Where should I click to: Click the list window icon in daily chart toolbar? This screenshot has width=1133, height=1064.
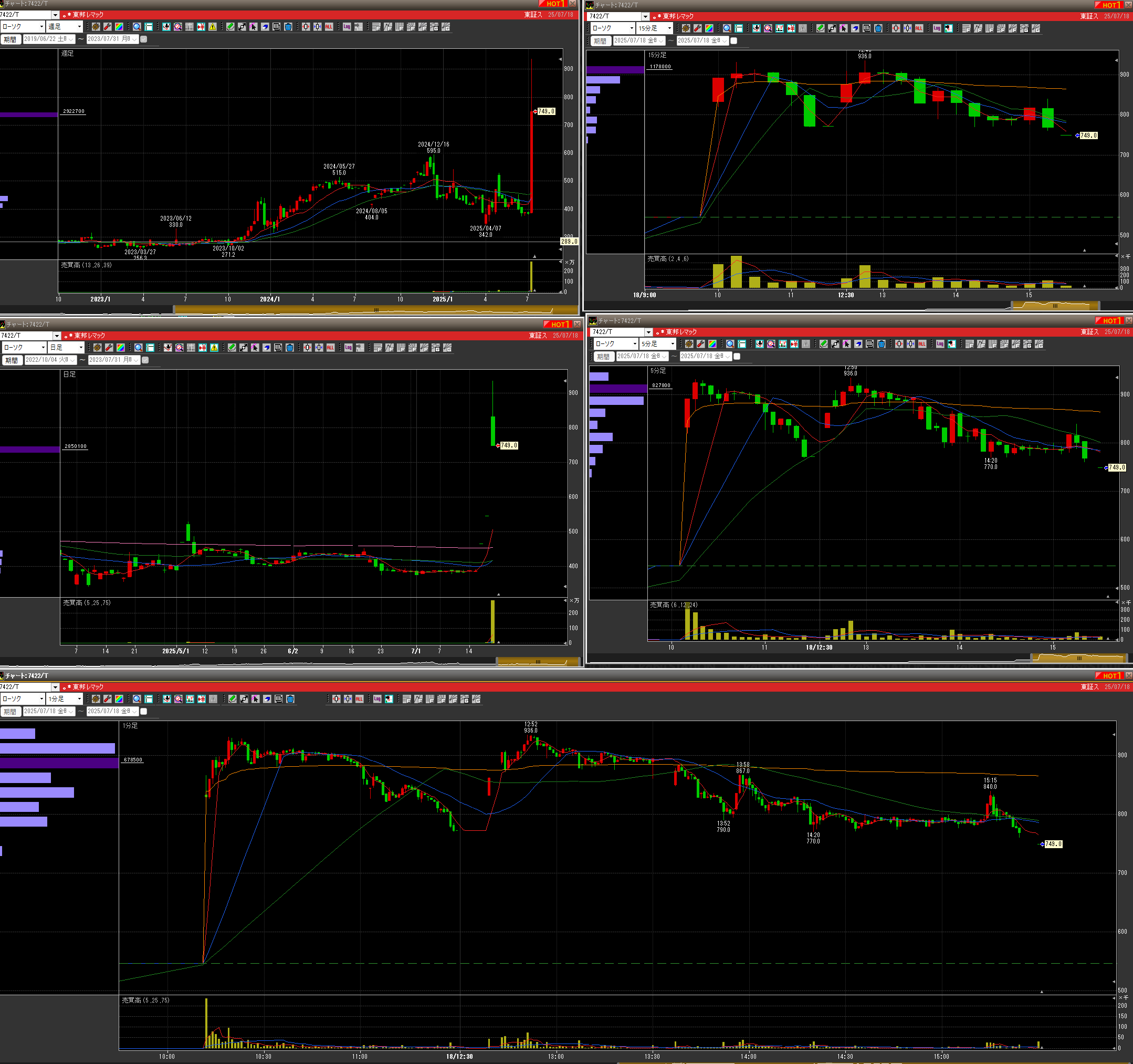278,348
